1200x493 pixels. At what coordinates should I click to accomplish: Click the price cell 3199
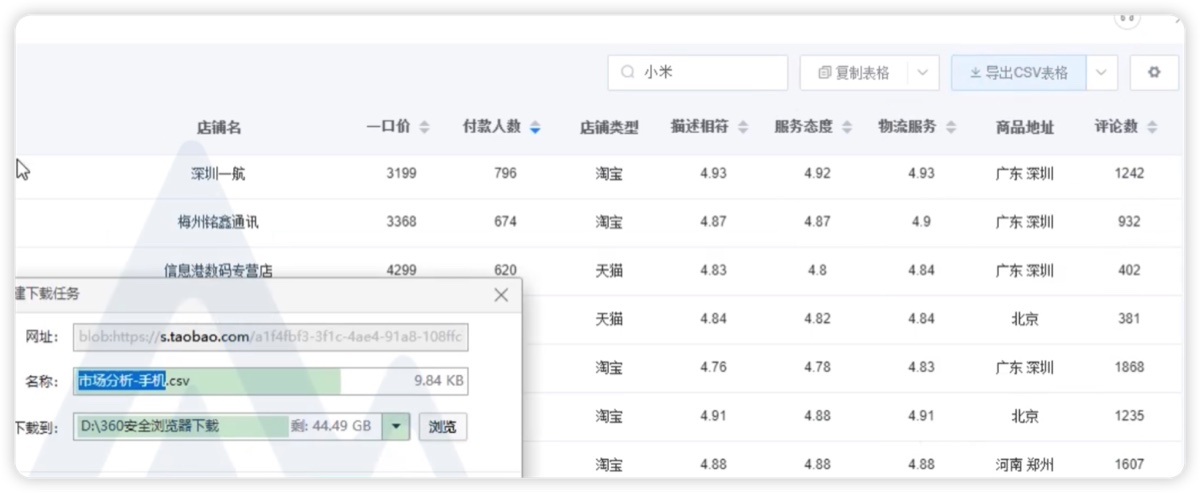click(401, 173)
